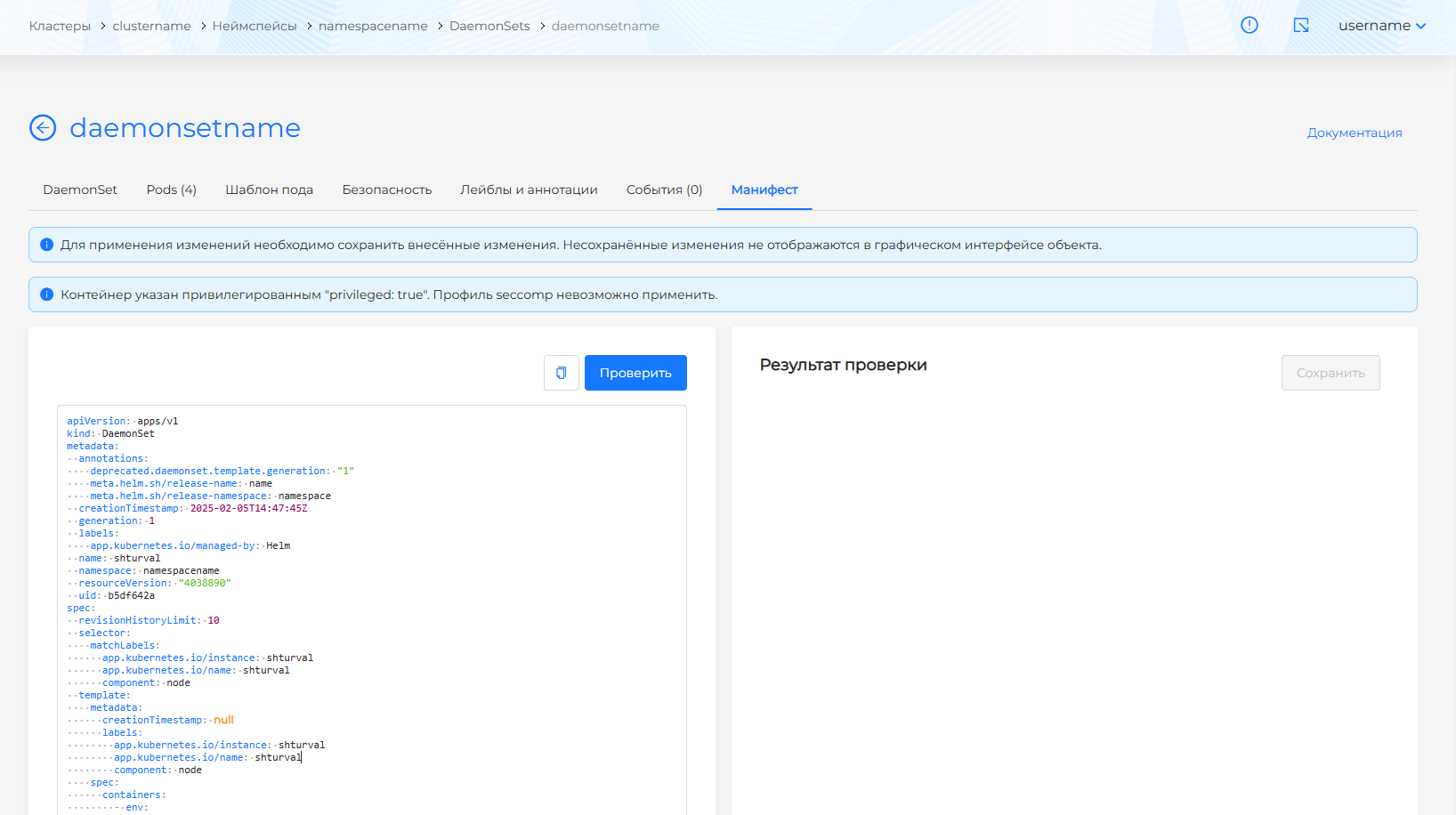Click the back arrow next to daemonsetname
This screenshot has height=815, width=1456.
43,128
